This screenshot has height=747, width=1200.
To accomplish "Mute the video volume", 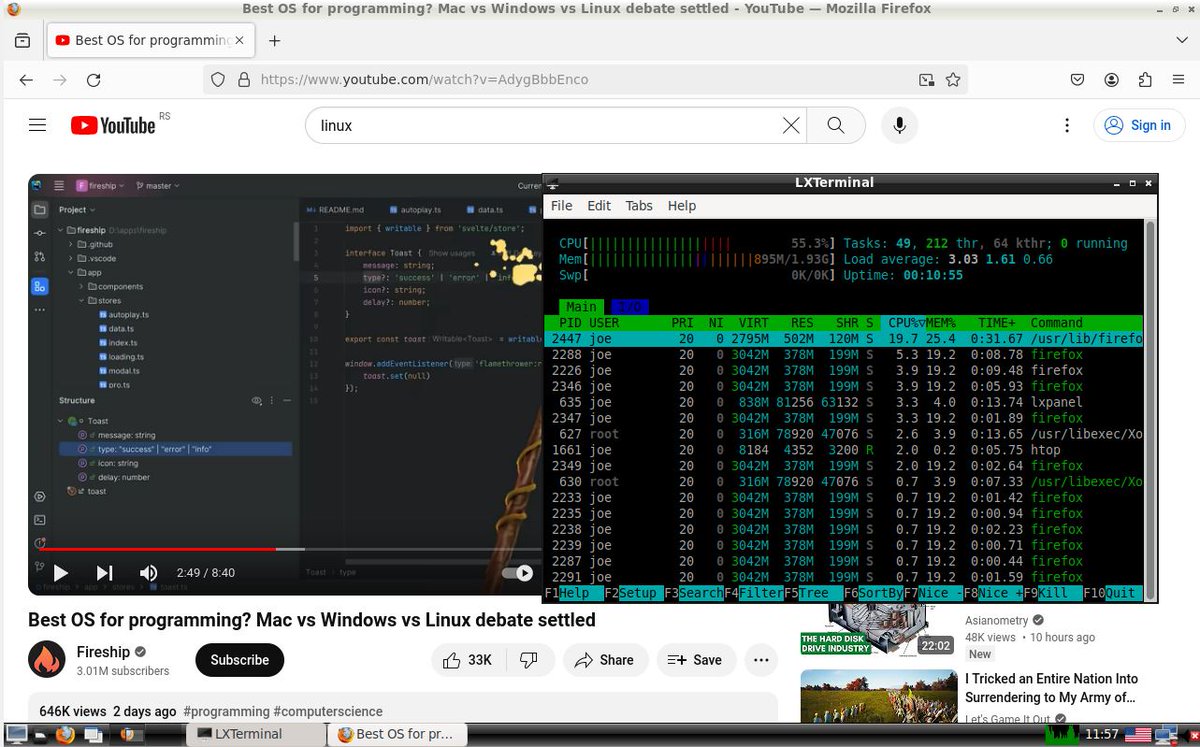I will [x=149, y=573].
